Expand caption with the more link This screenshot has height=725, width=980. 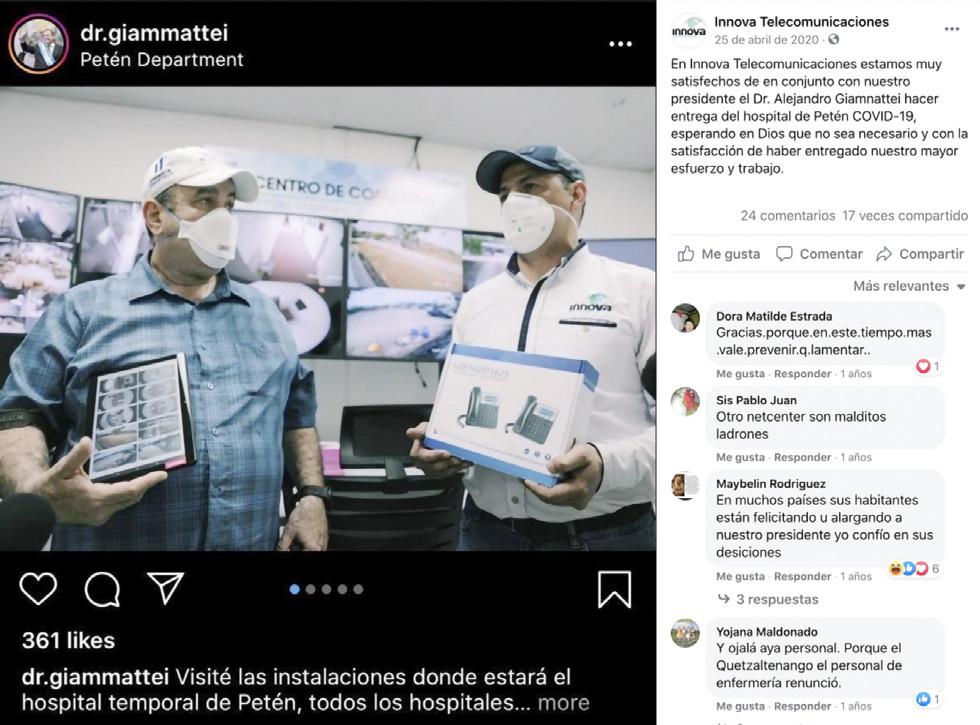click(563, 702)
